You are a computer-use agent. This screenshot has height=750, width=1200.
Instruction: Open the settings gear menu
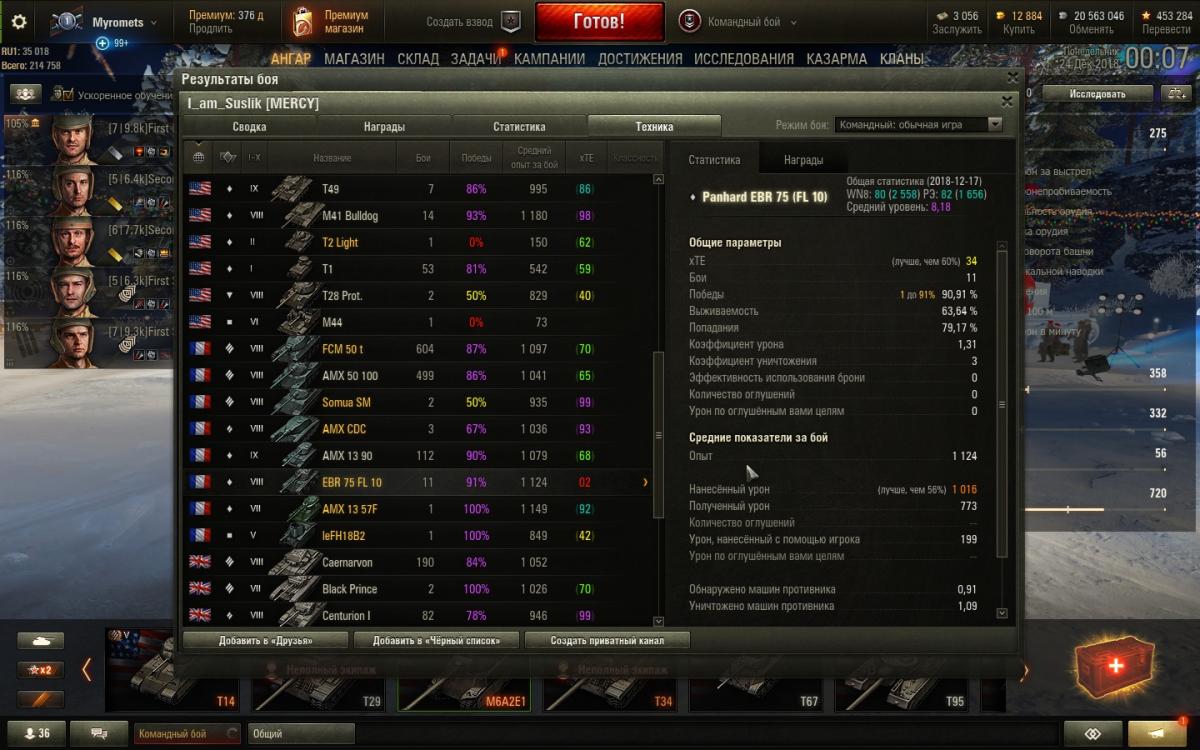(19, 22)
